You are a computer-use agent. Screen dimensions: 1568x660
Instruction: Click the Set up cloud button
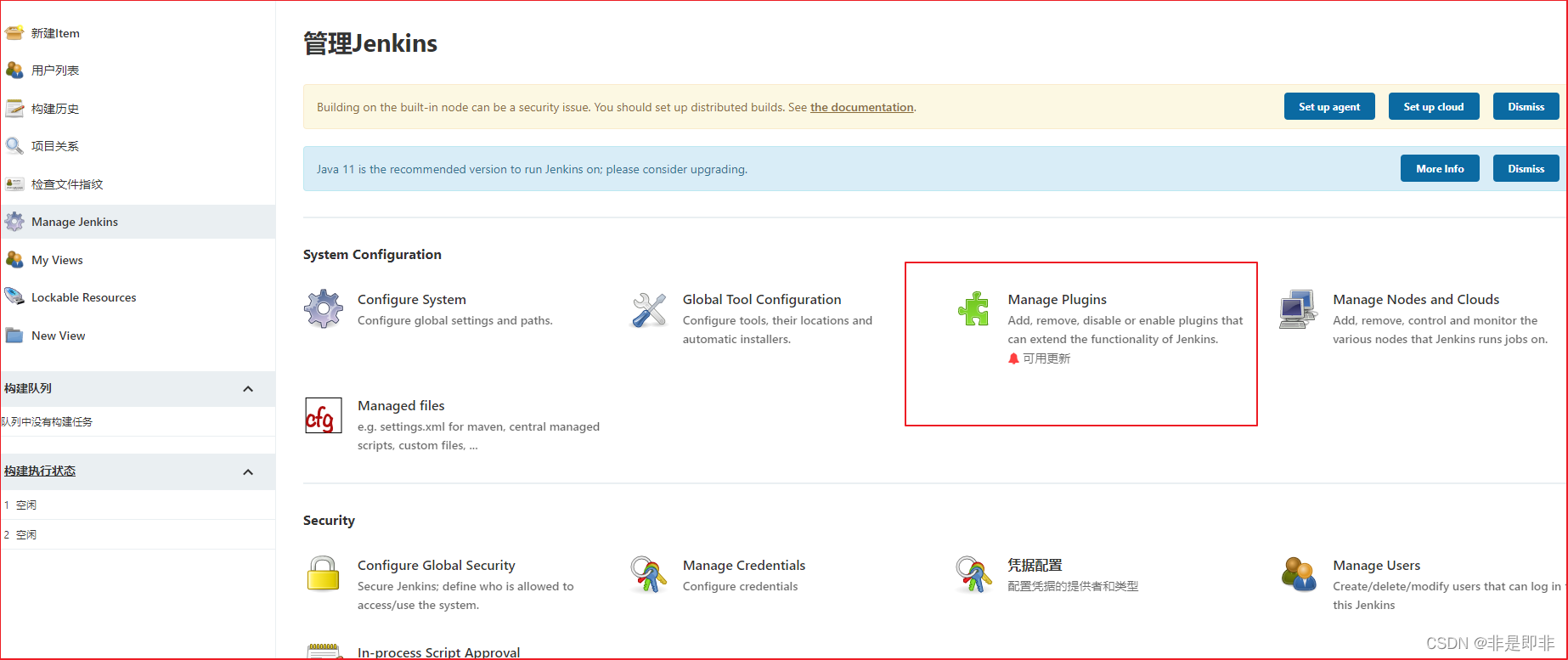tap(1434, 107)
